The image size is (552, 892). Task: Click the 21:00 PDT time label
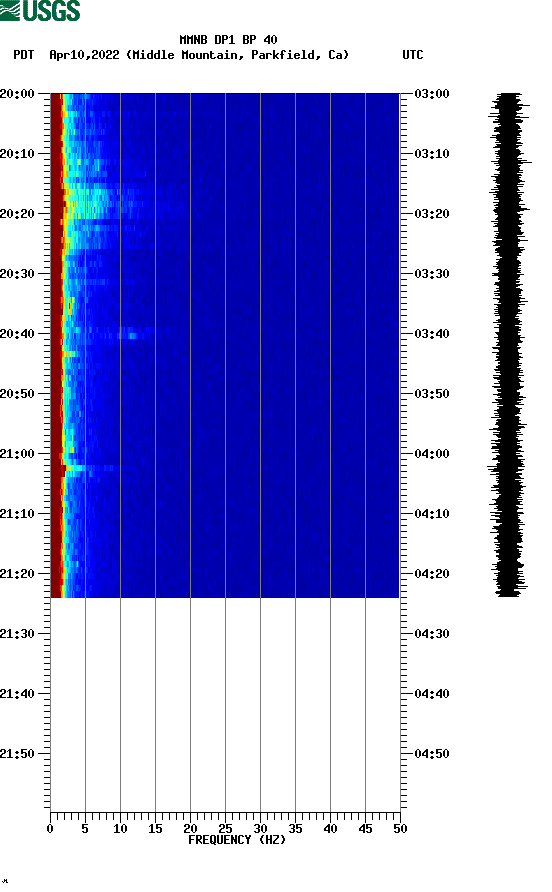pos(17,454)
